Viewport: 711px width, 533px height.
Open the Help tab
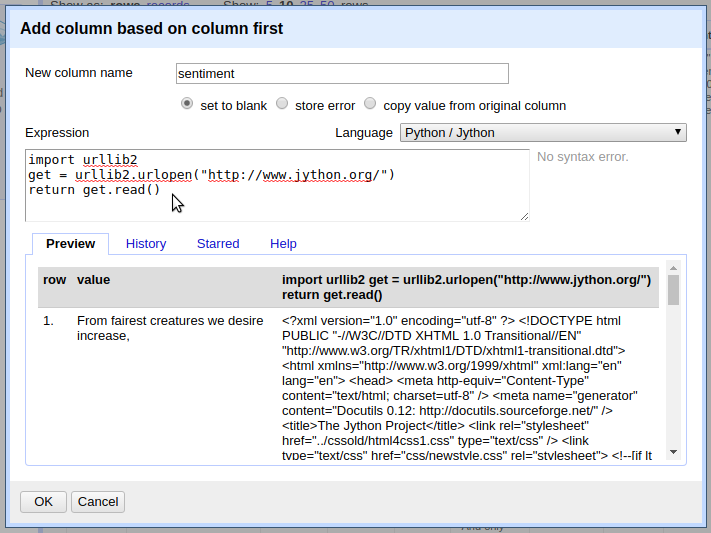(283, 243)
